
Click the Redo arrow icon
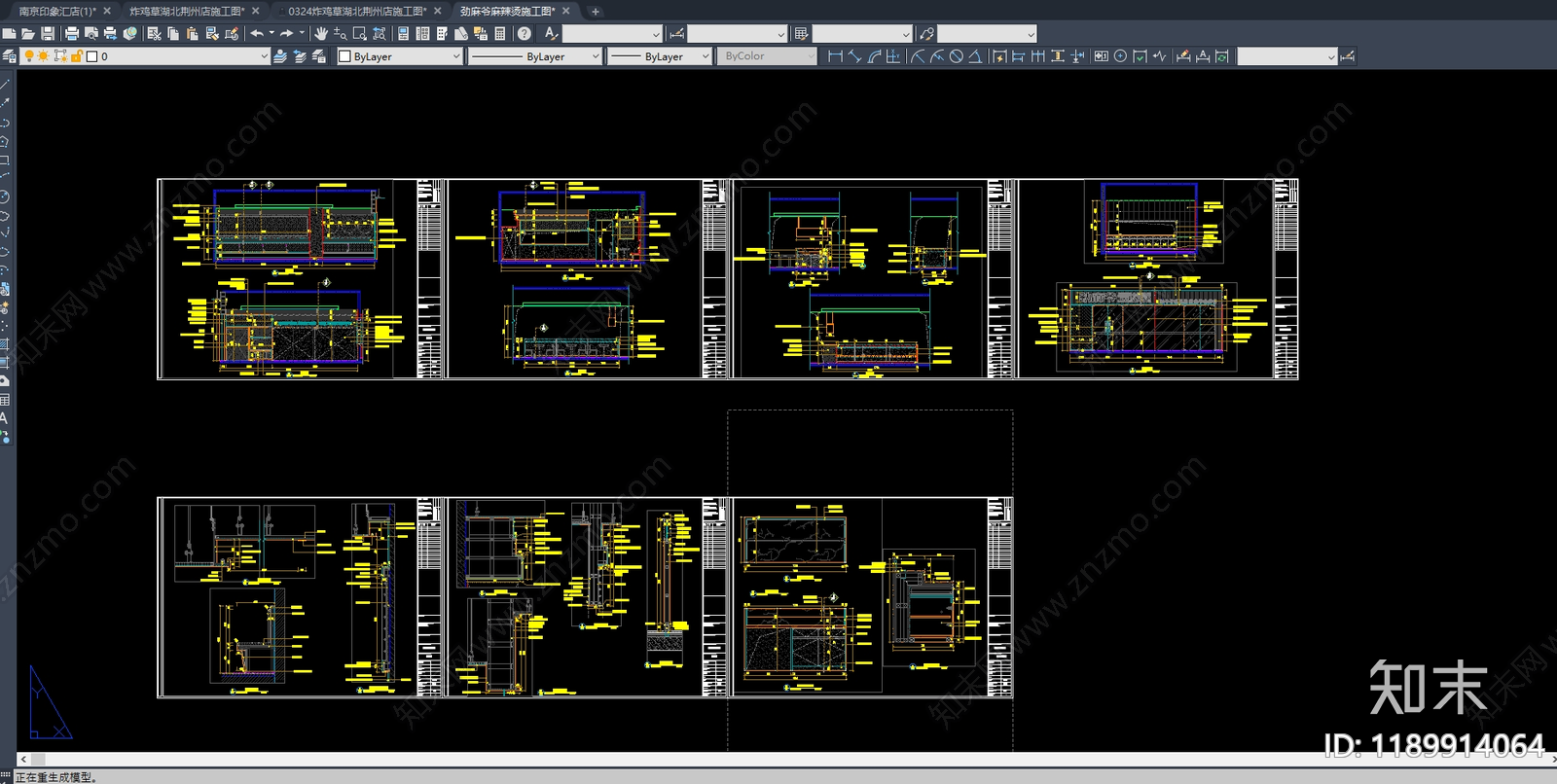click(286, 33)
